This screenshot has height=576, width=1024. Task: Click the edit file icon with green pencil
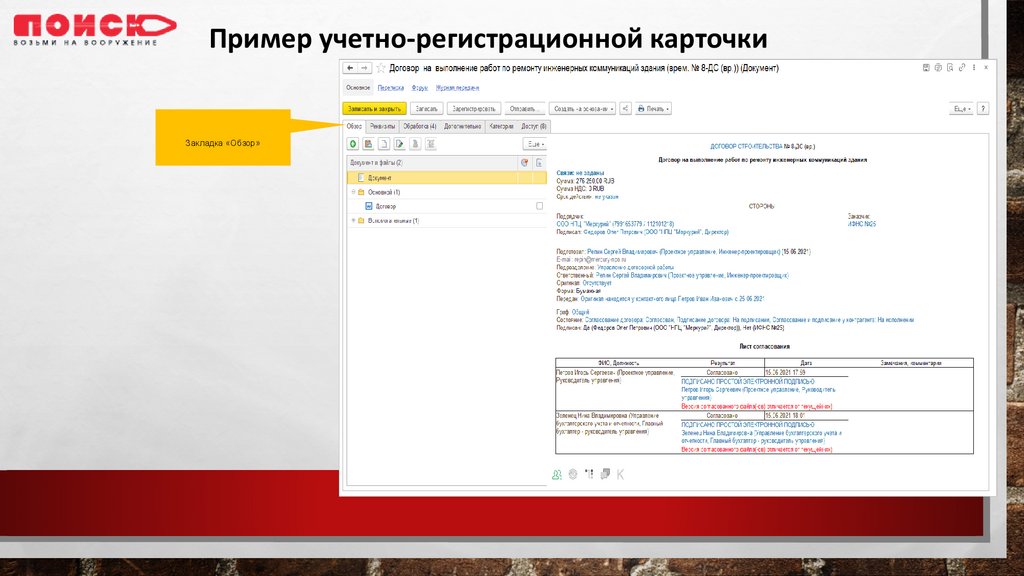click(x=399, y=144)
